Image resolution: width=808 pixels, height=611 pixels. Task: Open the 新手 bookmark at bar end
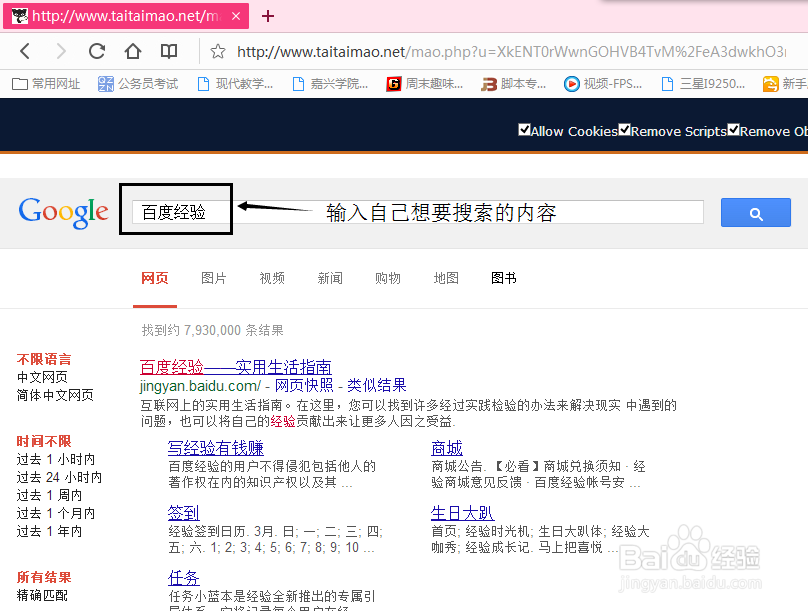[x=785, y=83]
